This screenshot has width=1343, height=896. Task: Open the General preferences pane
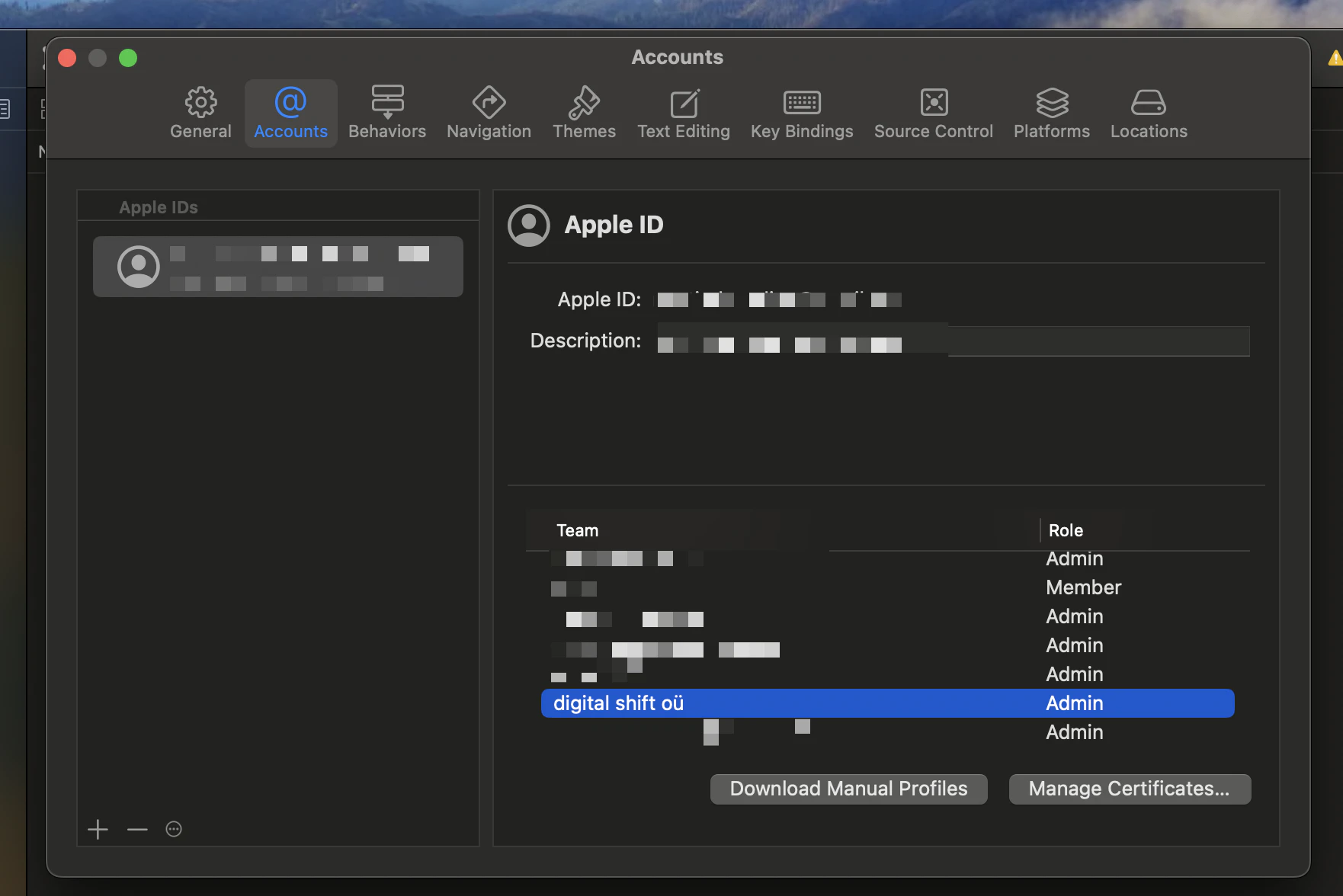click(200, 113)
